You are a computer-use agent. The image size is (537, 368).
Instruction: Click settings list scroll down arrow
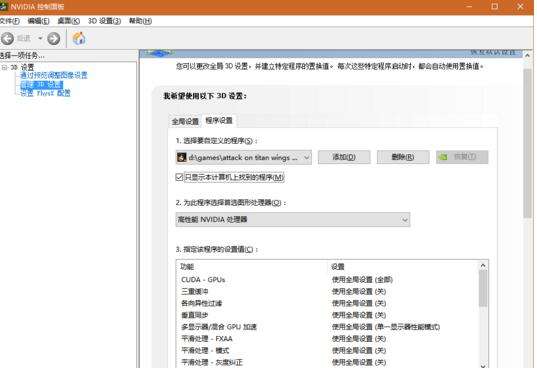click(x=483, y=365)
